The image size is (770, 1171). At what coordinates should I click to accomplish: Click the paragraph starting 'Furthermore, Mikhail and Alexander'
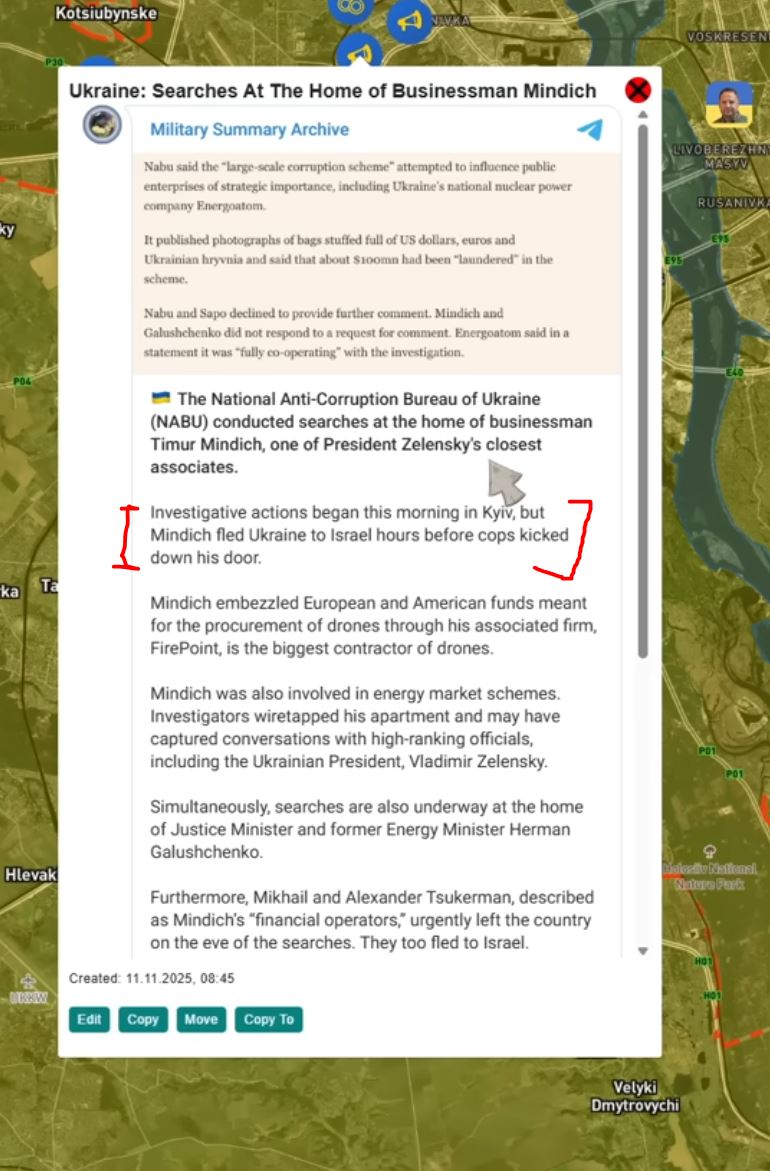[372, 919]
